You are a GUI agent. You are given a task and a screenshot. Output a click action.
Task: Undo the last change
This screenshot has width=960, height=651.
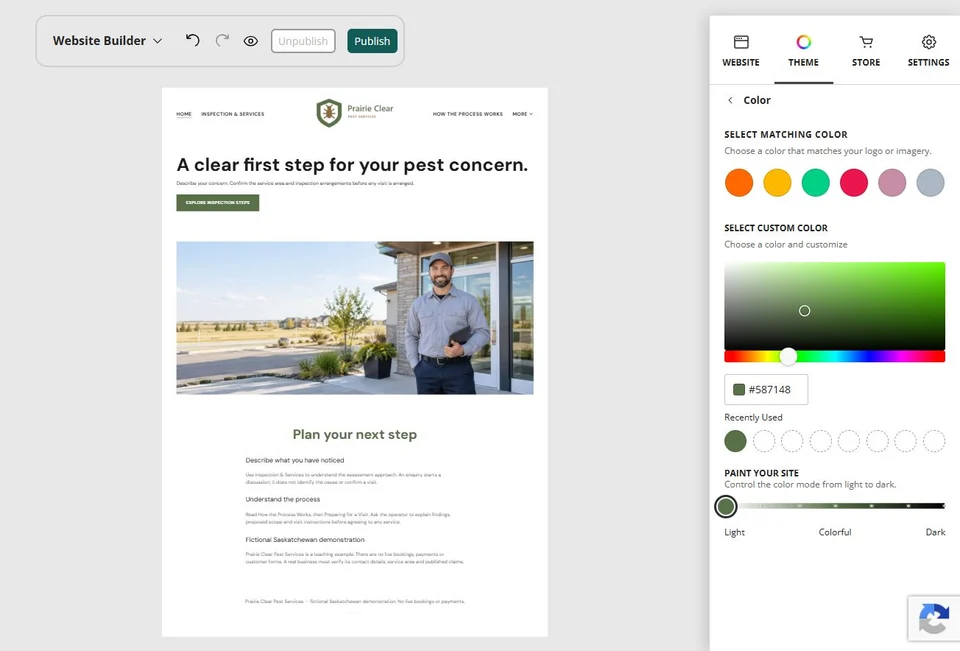point(192,40)
